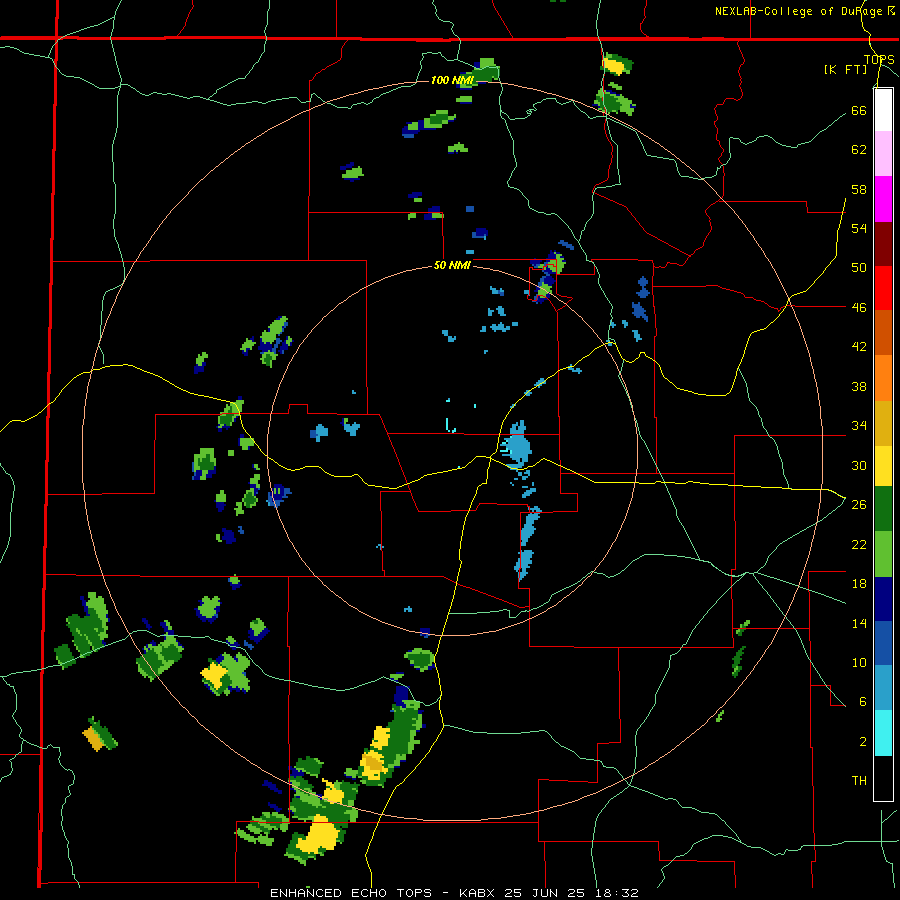Click the '50 NMI' range ring label
This screenshot has width=900, height=900.
click(x=452, y=265)
